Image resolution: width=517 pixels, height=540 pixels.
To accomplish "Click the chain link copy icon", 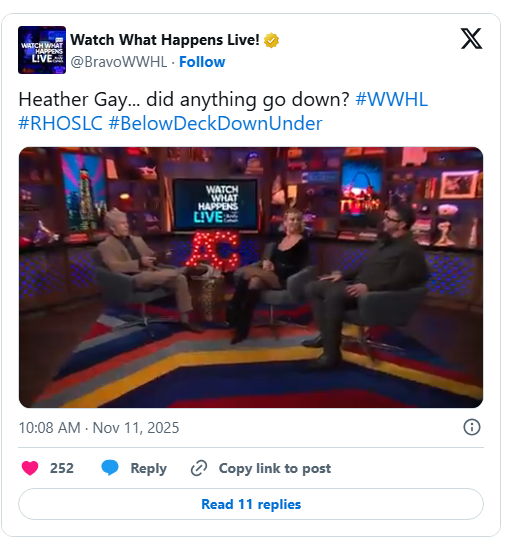I will [199, 468].
